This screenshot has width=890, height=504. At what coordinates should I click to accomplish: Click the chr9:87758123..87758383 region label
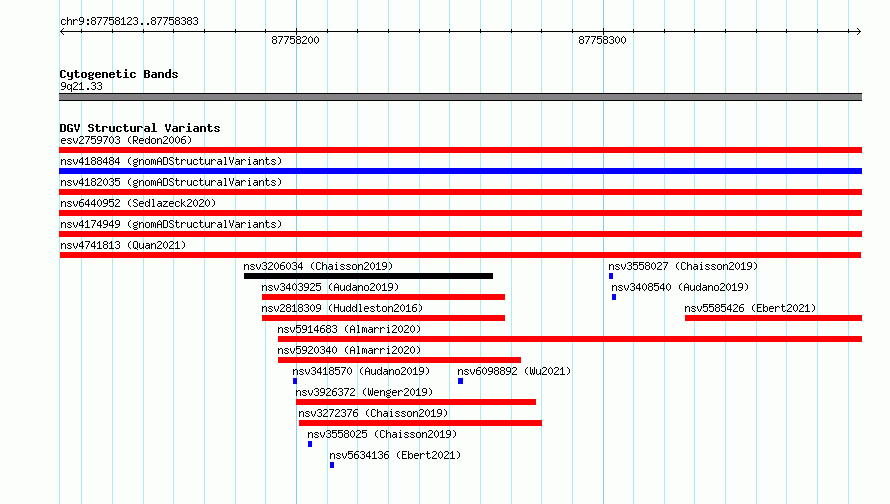pos(129,22)
